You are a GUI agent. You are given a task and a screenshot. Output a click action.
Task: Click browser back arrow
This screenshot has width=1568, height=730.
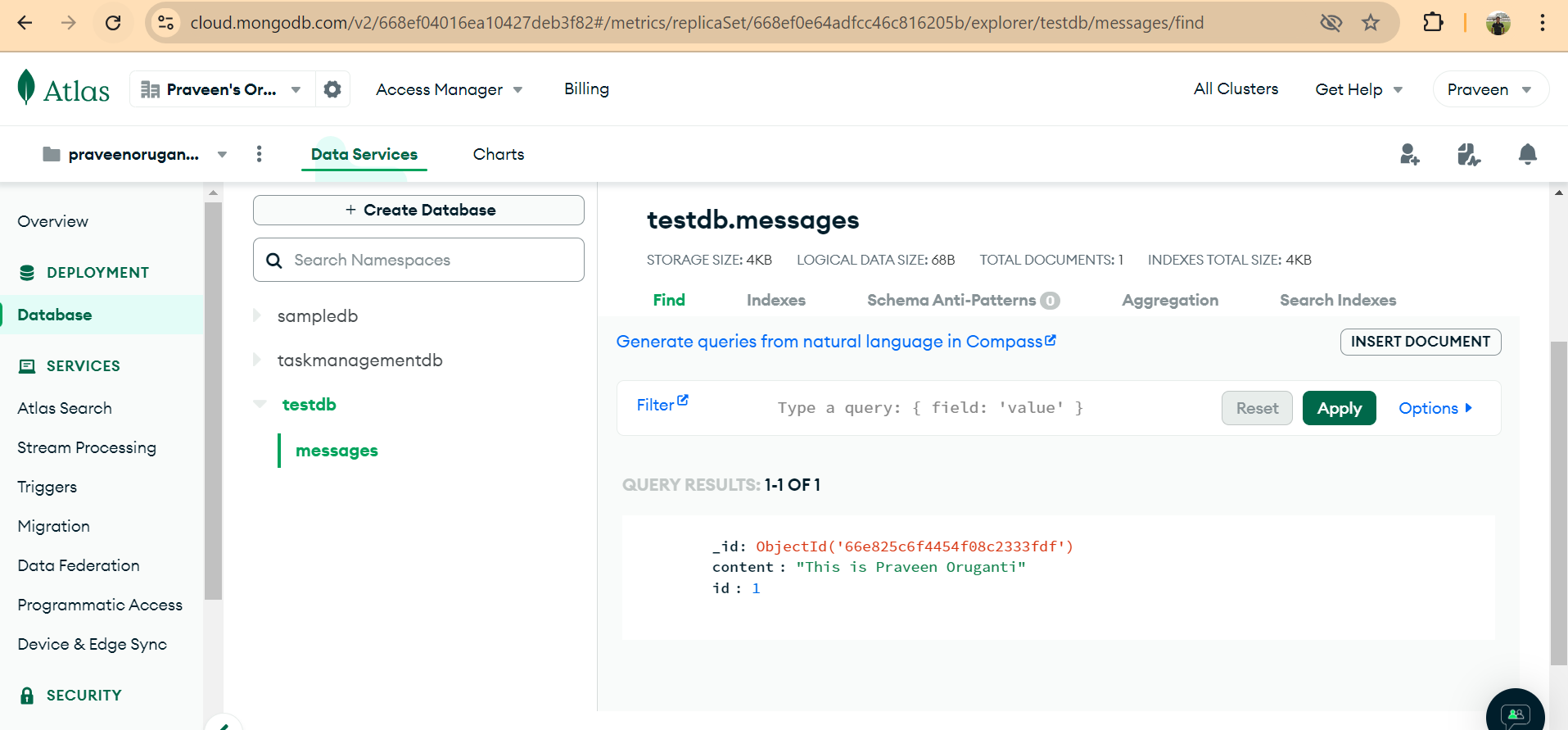click(25, 23)
